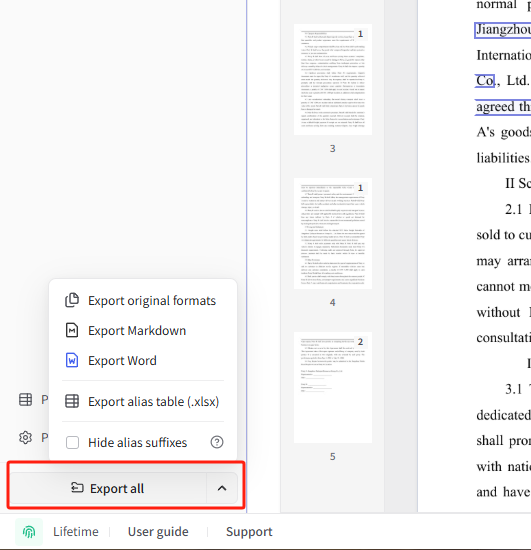
Task: Open the Support link
Action: pyautogui.click(x=249, y=532)
